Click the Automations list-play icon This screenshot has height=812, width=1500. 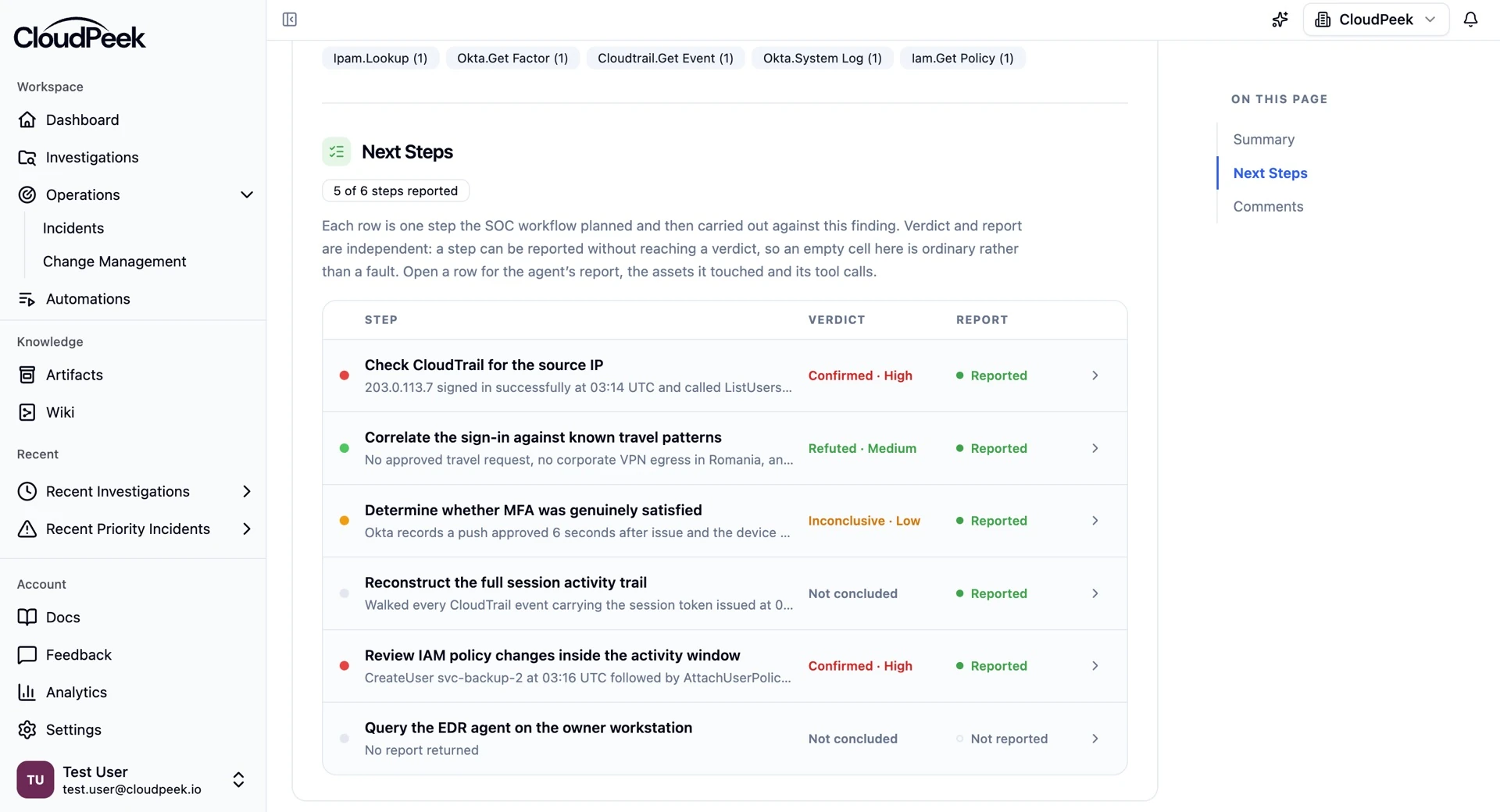(27, 299)
